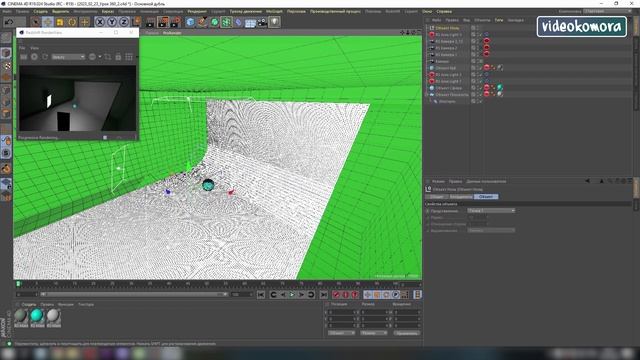Select the top object row in the object tree
640x360 pixels.
coord(447,28)
